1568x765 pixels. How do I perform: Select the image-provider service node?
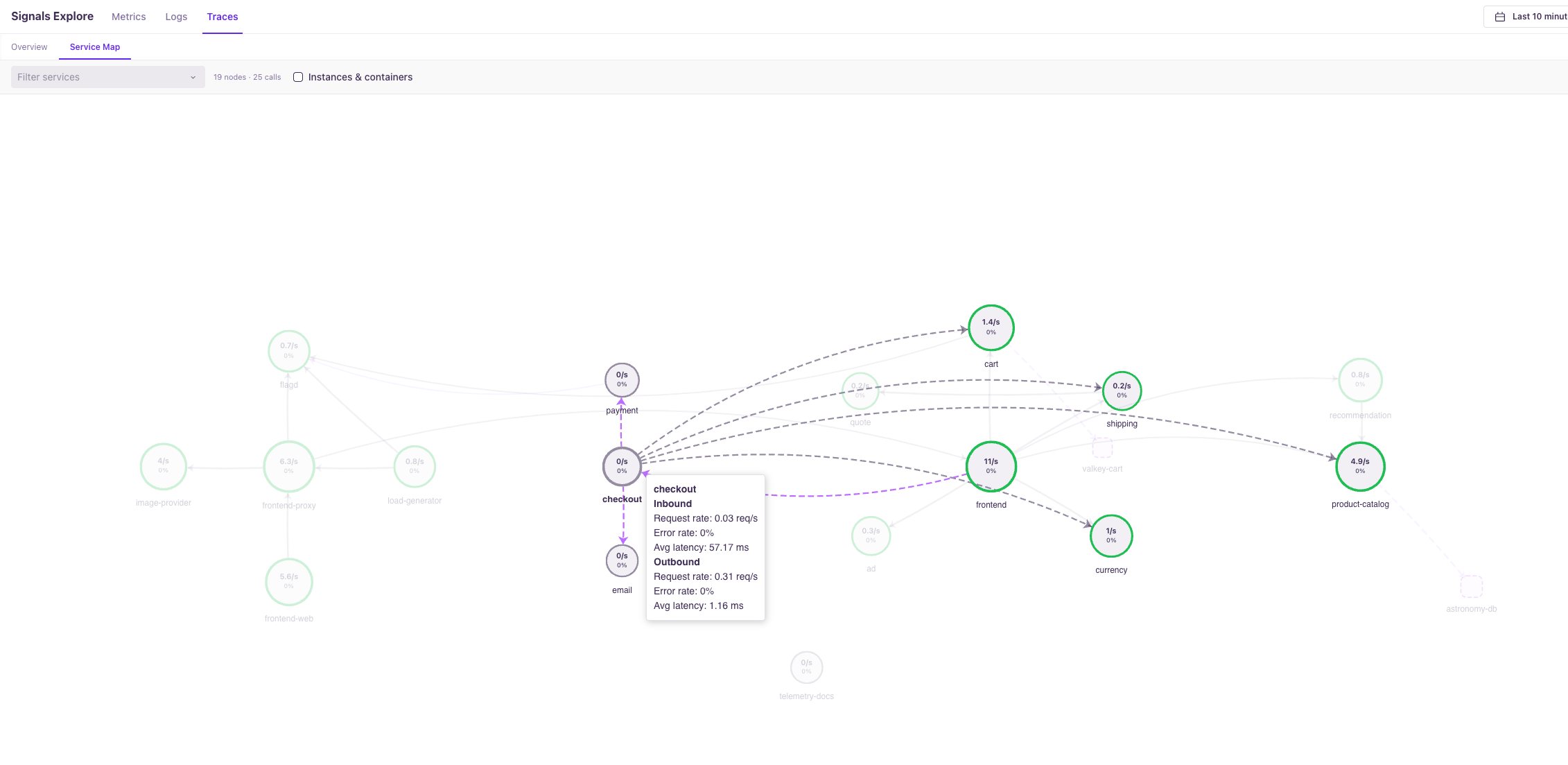(x=163, y=466)
